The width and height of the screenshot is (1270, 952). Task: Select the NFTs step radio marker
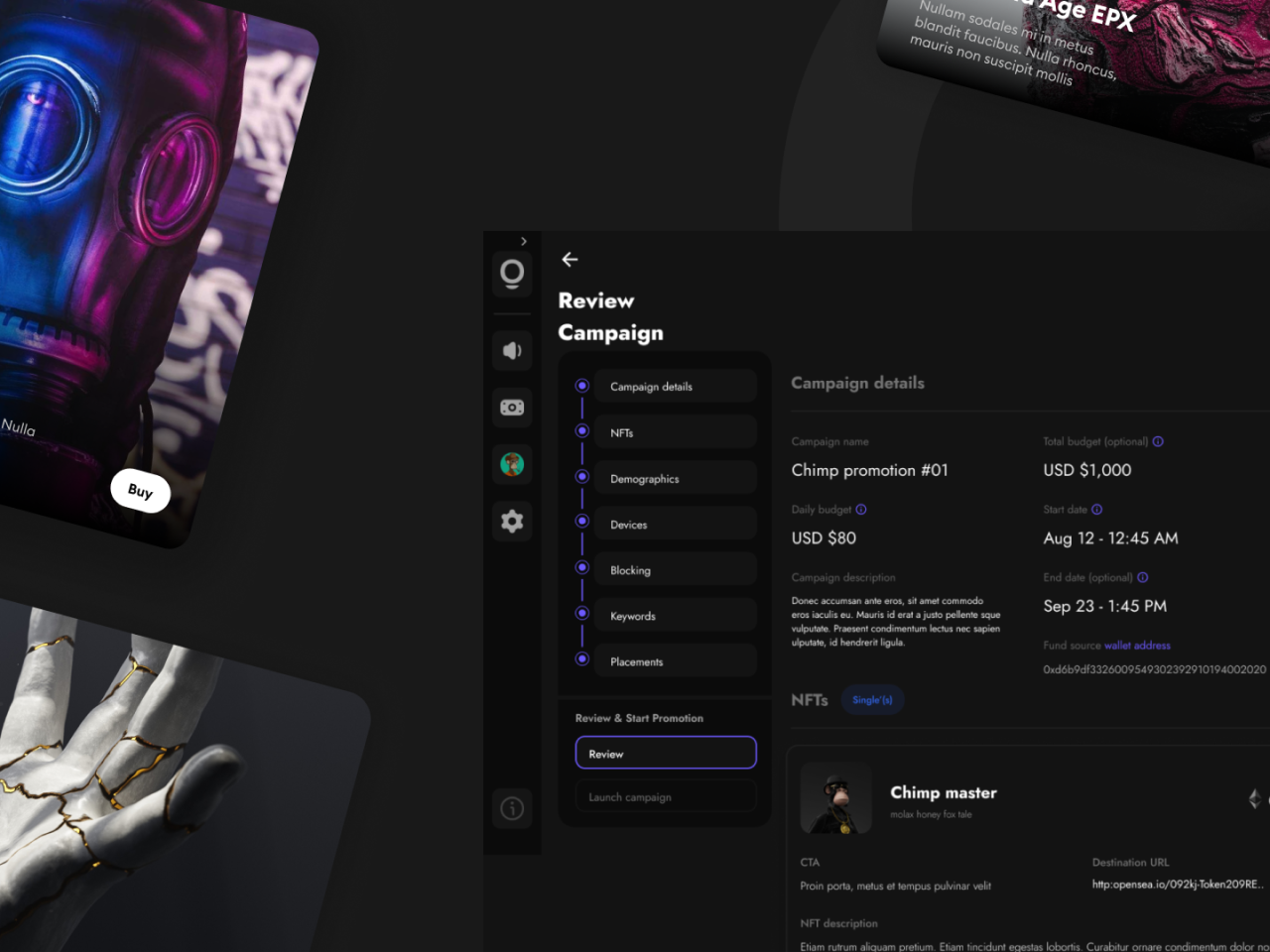click(582, 431)
